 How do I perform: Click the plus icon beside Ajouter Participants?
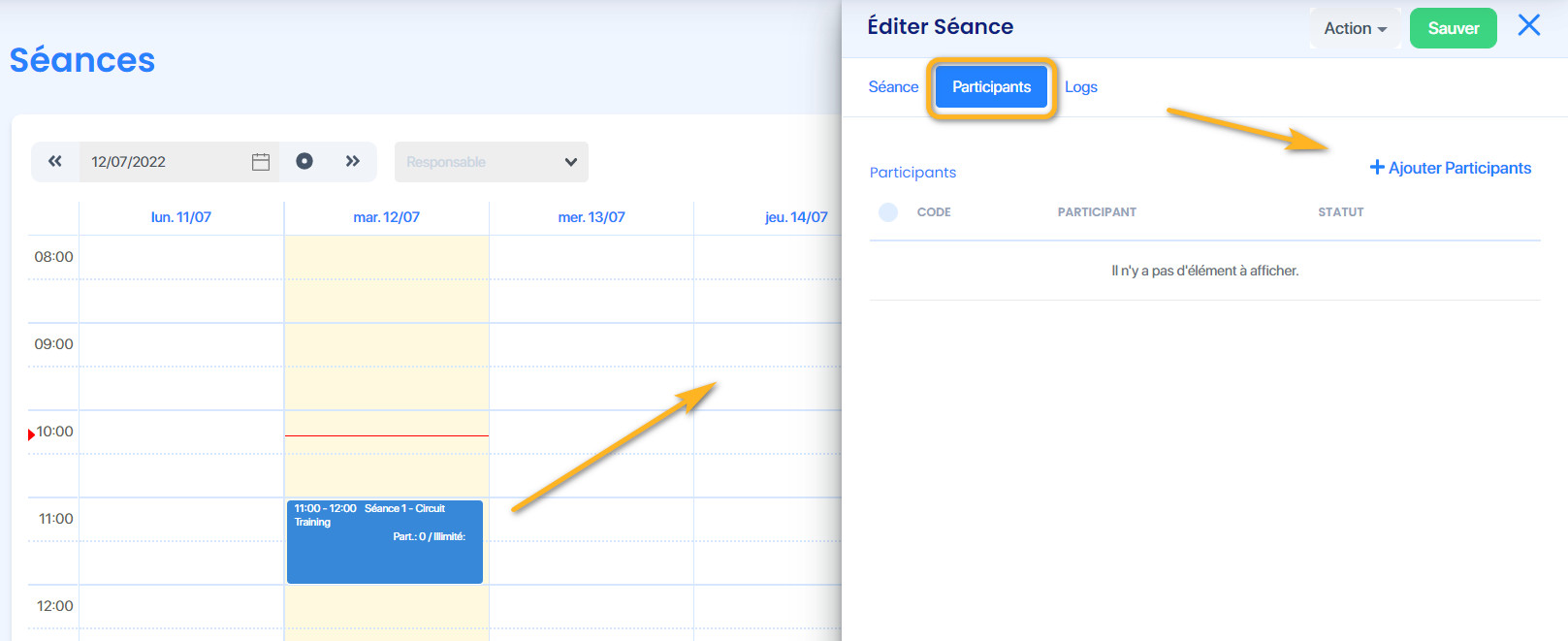coord(1377,168)
